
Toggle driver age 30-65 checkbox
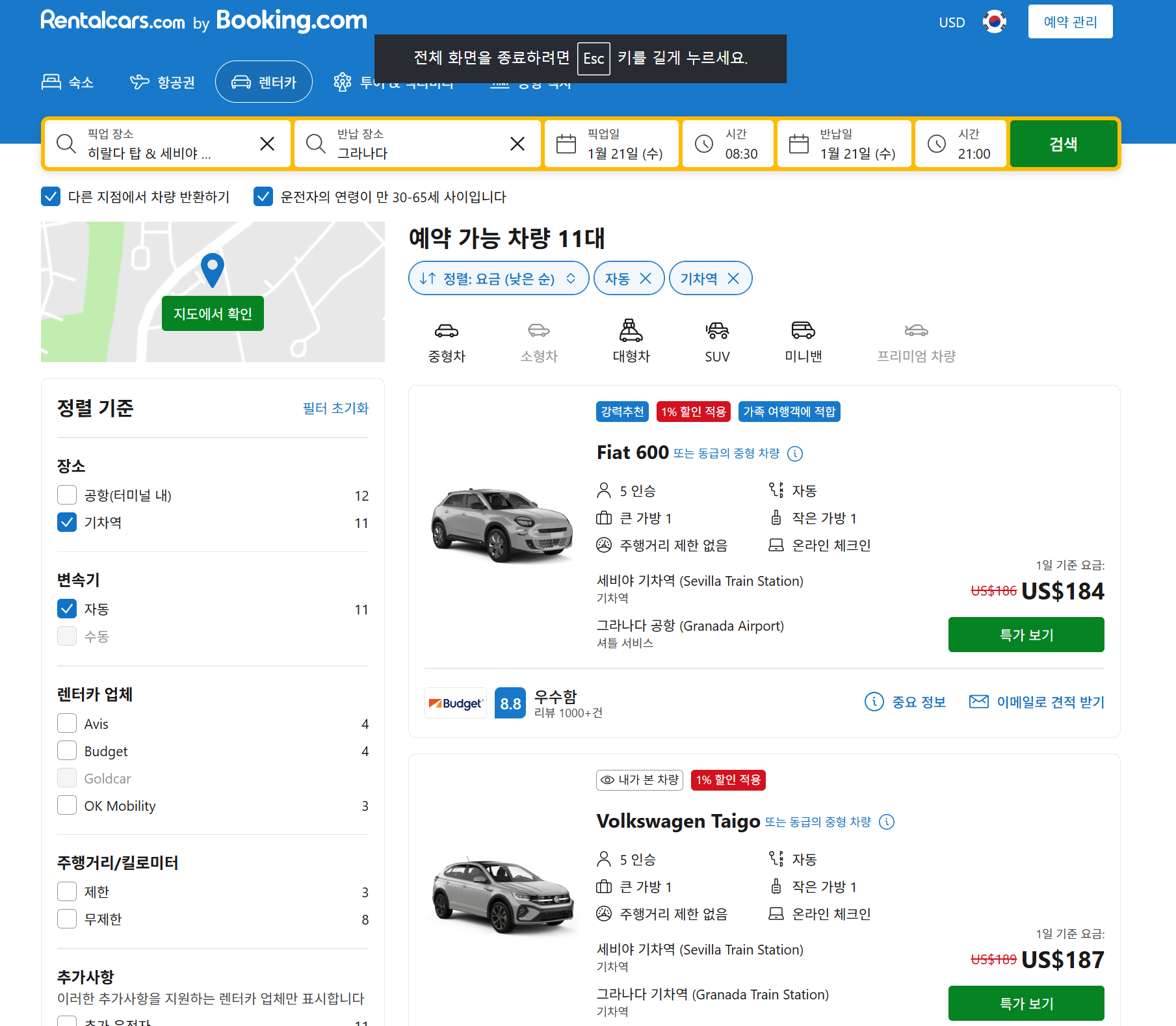pos(263,196)
